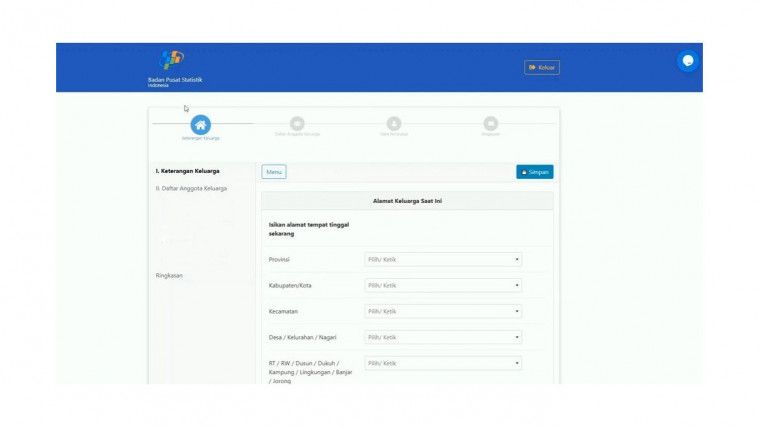Go to the Daftar Anggota Keluarga step icon
Image resolution: width=759 pixels, height=427 pixels.
[x=297, y=123]
